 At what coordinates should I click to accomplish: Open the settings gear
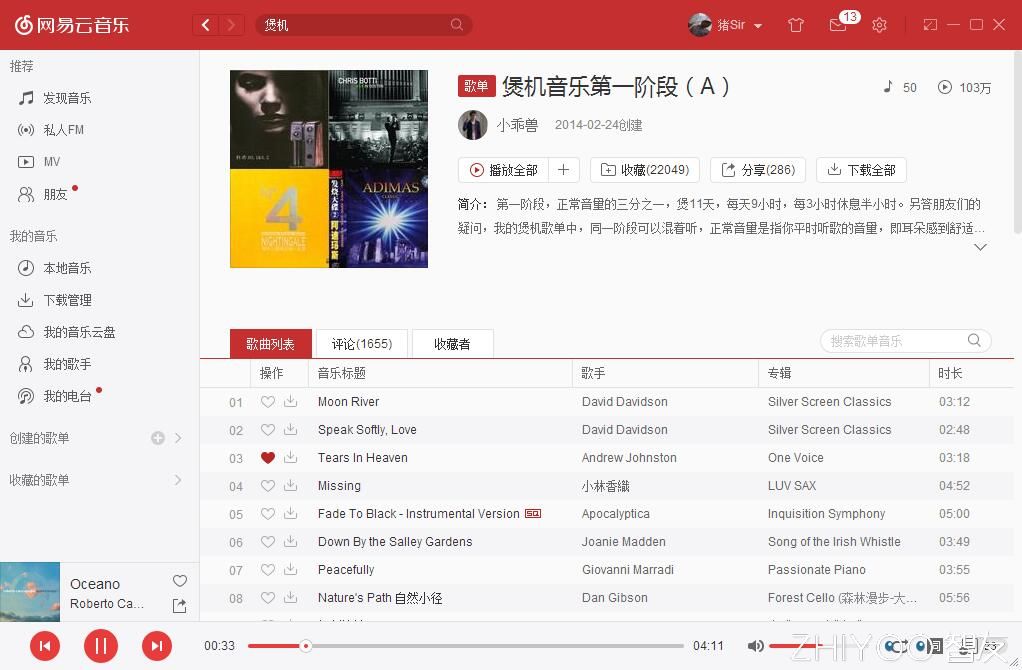tap(879, 25)
